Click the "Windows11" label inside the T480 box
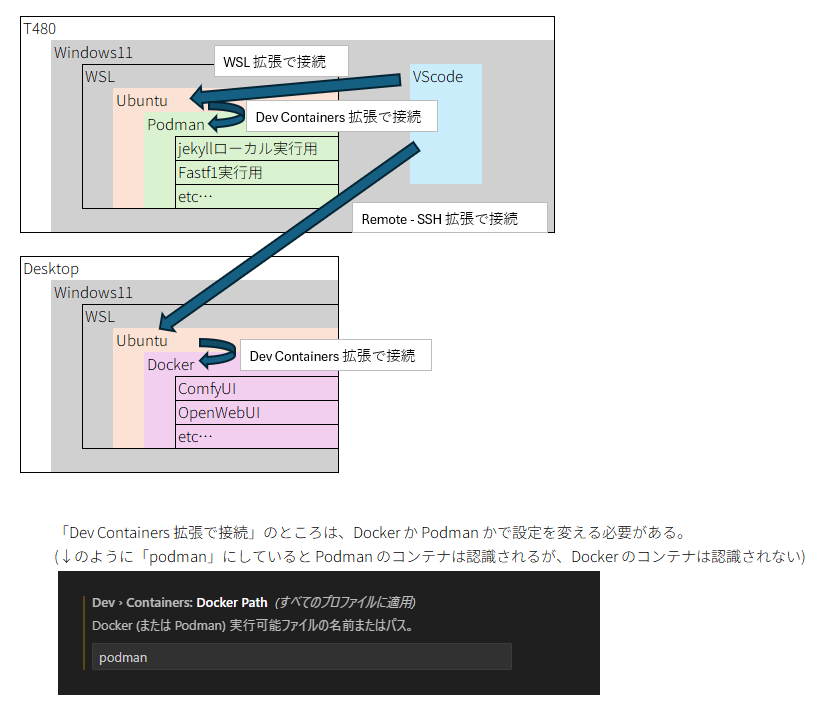Image resolution: width=826 pixels, height=714 pixels. tap(93, 53)
